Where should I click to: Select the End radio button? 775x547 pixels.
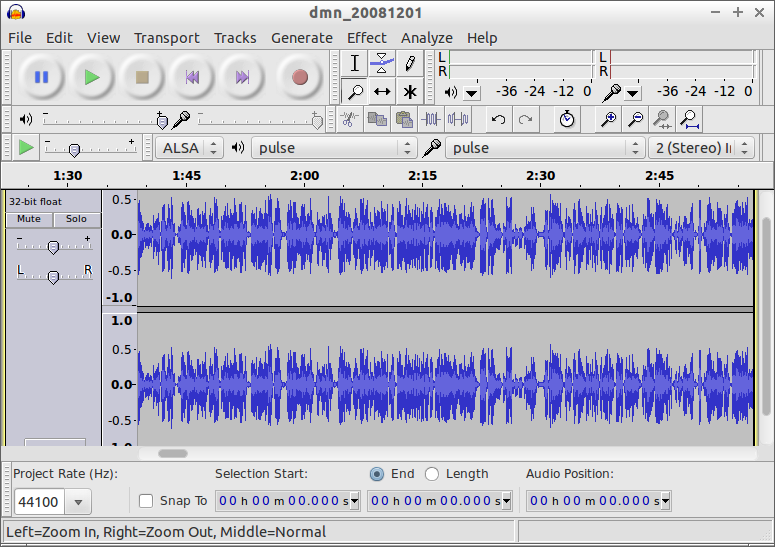(377, 474)
